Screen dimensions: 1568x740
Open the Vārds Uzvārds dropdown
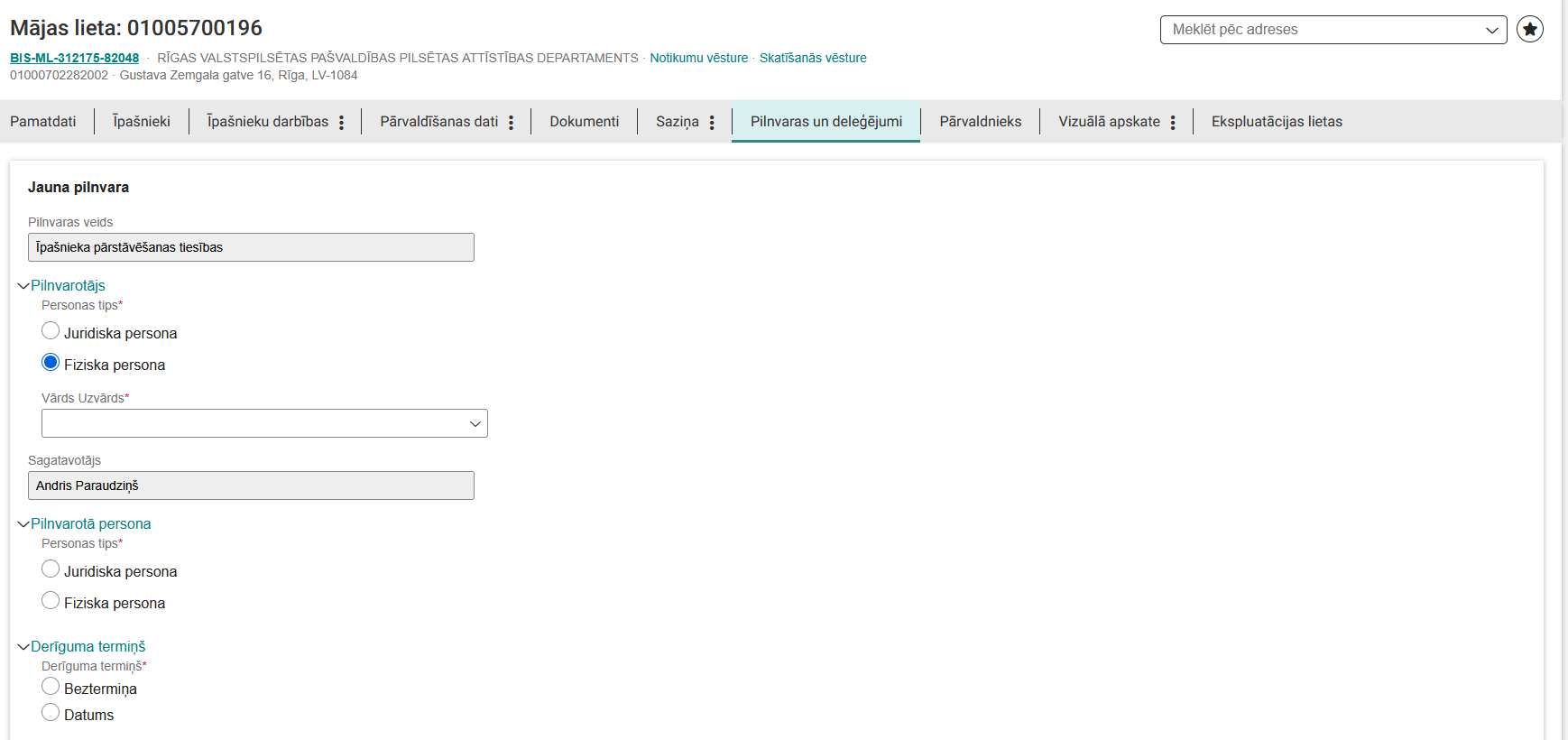264,423
